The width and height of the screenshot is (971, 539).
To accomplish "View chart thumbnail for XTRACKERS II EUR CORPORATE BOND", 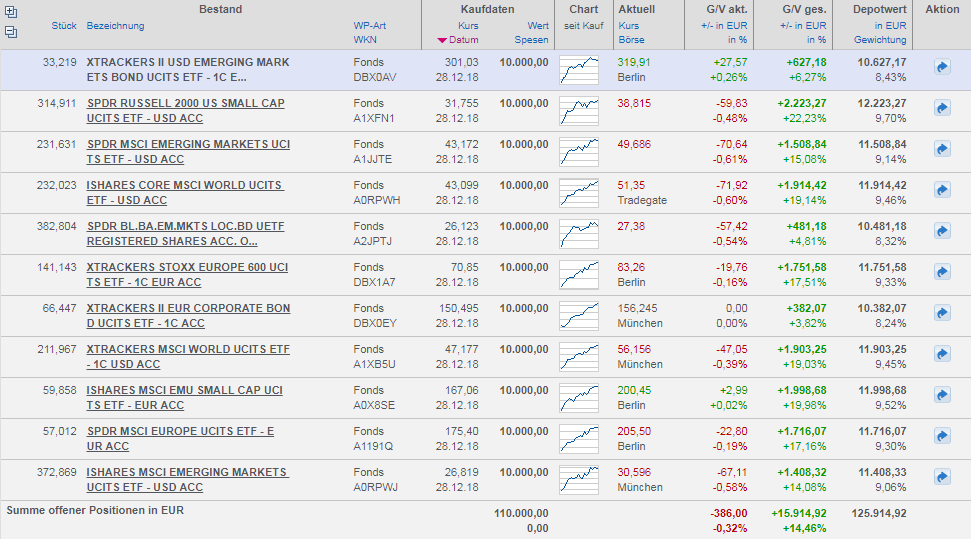I will click(x=579, y=315).
